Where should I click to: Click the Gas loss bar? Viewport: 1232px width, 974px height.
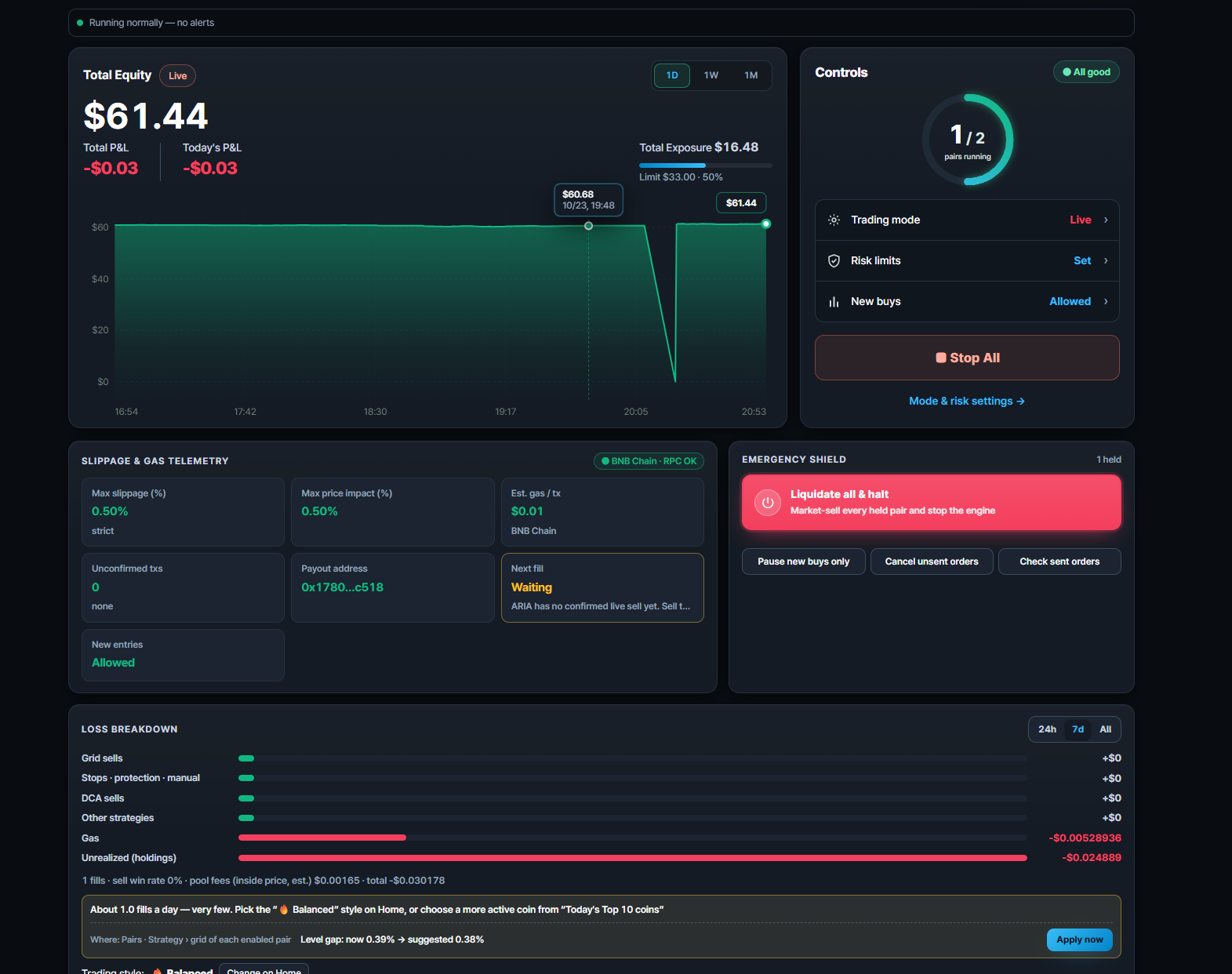click(322, 838)
